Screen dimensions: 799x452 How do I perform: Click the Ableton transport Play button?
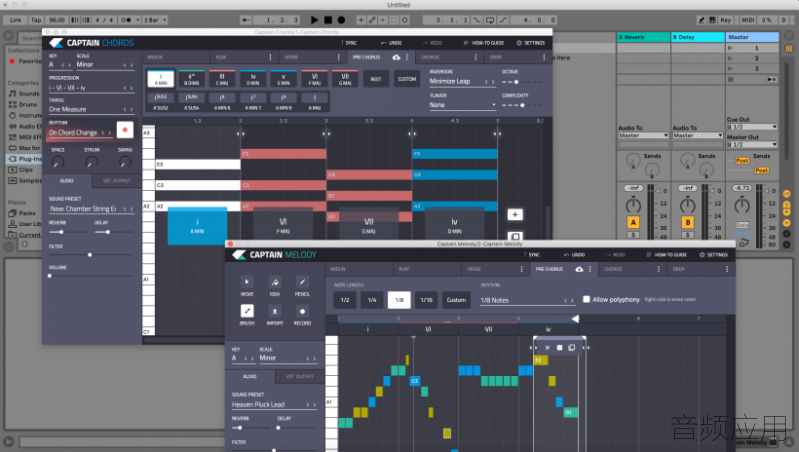[314, 20]
